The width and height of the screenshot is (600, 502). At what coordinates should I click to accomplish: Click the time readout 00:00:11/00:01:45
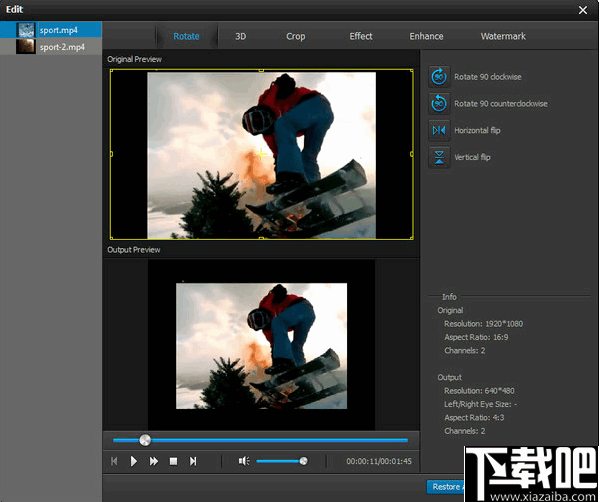379,461
